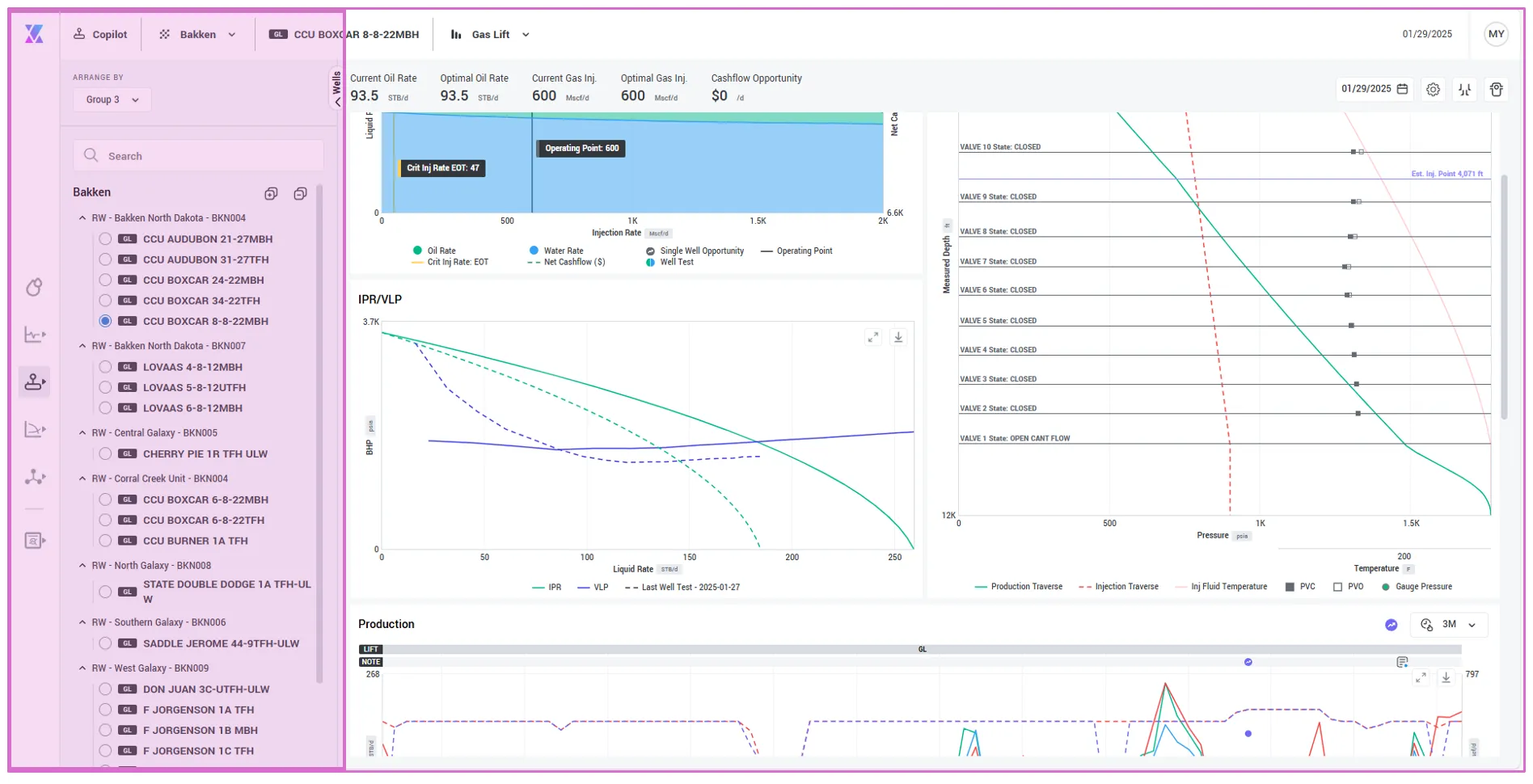Viewport: 1533px width, 784px height.
Task: Toggle VLP series in legend
Action: (x=593, y=588)
